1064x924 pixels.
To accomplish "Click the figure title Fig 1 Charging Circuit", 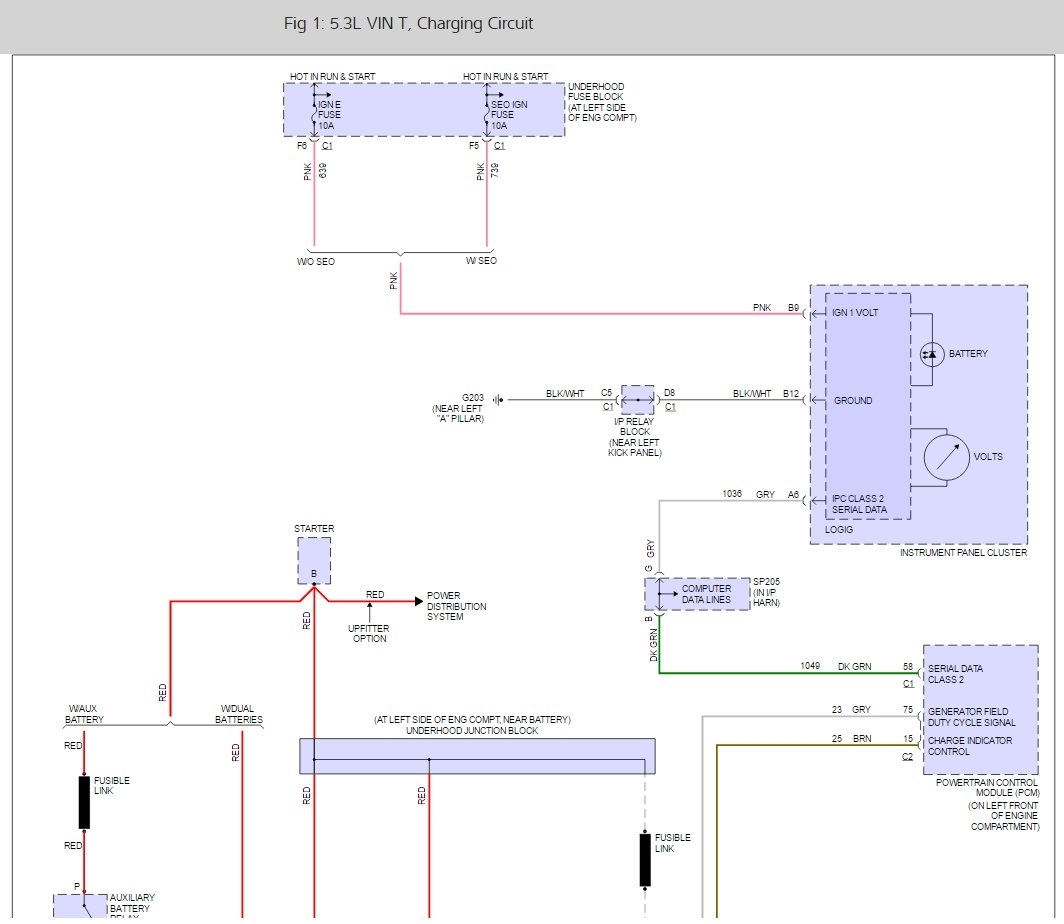I will pos(408,24).
